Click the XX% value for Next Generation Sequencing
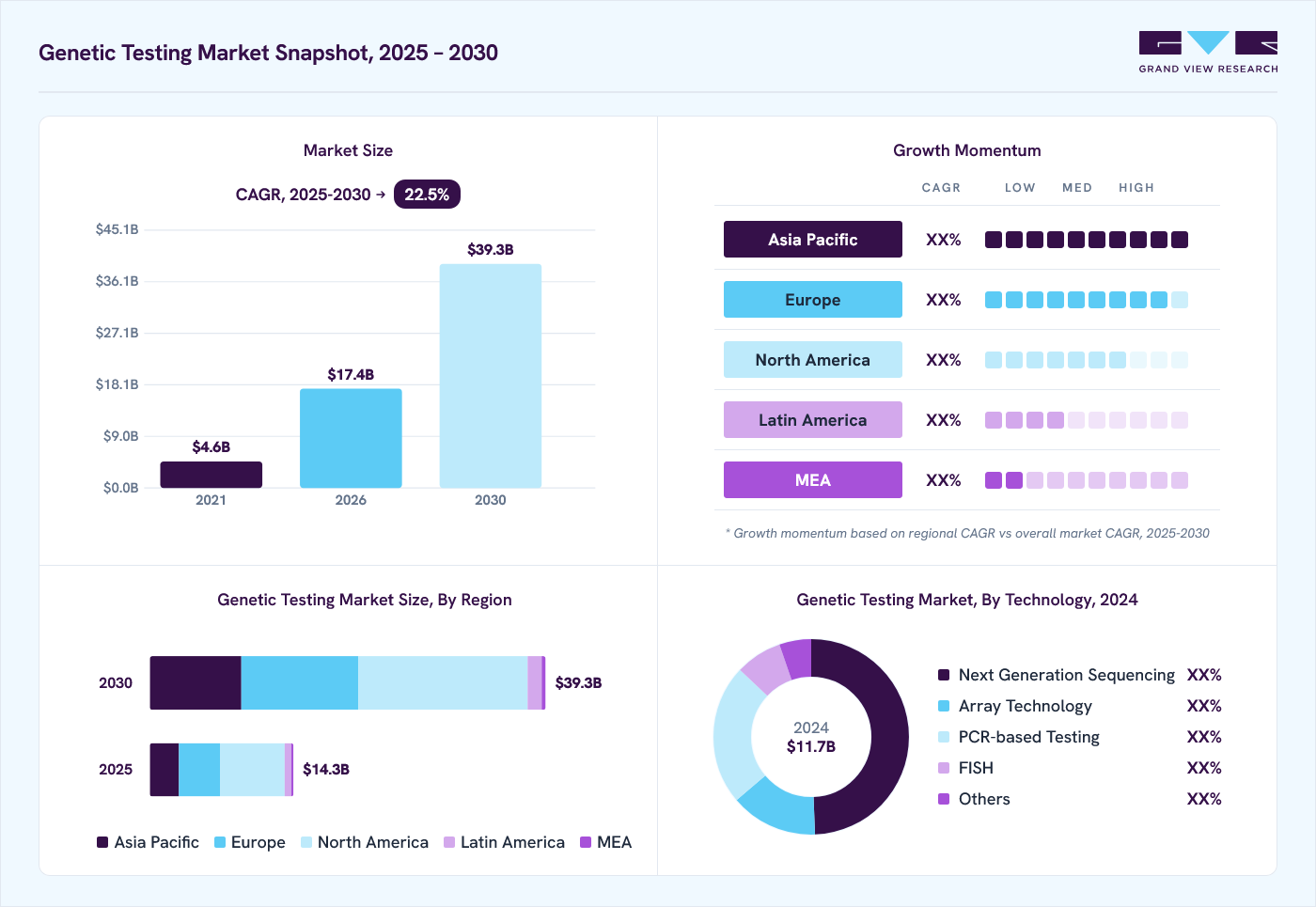The height and width of the screenshot is (907, 1316). coord(1204,675)
